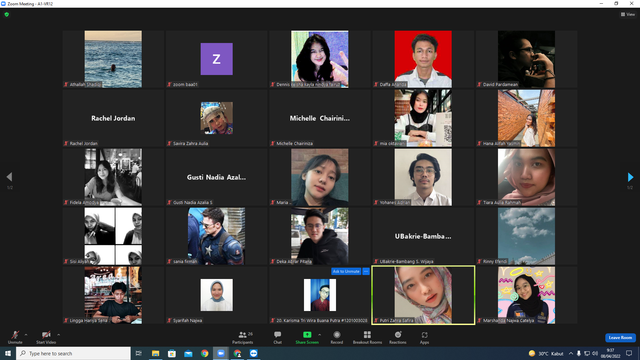Open the Windows Start menu
This screenshot has width=640, height=360.
8,353
